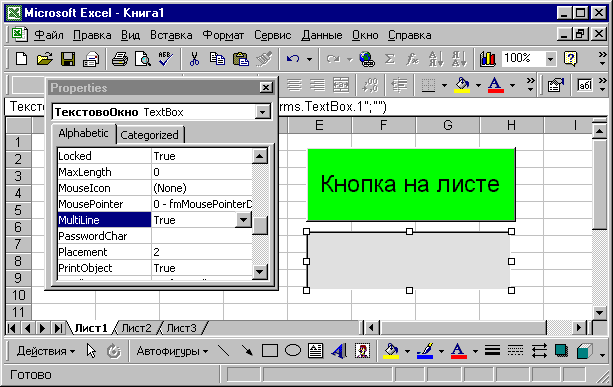This screenshot has height=387, width=613.
Task: Launch the Chart Wizard icon
Action: tap(488, 59)
